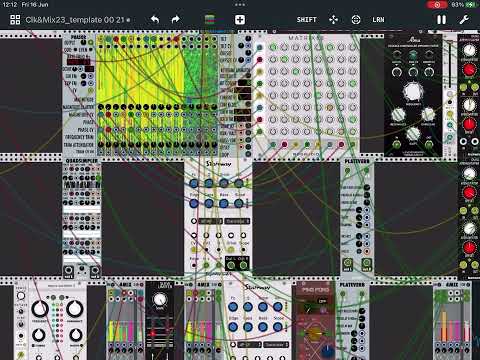Turn large top-left knob on bottom-left module
This screenshot has width=480, height=360.
40,309
